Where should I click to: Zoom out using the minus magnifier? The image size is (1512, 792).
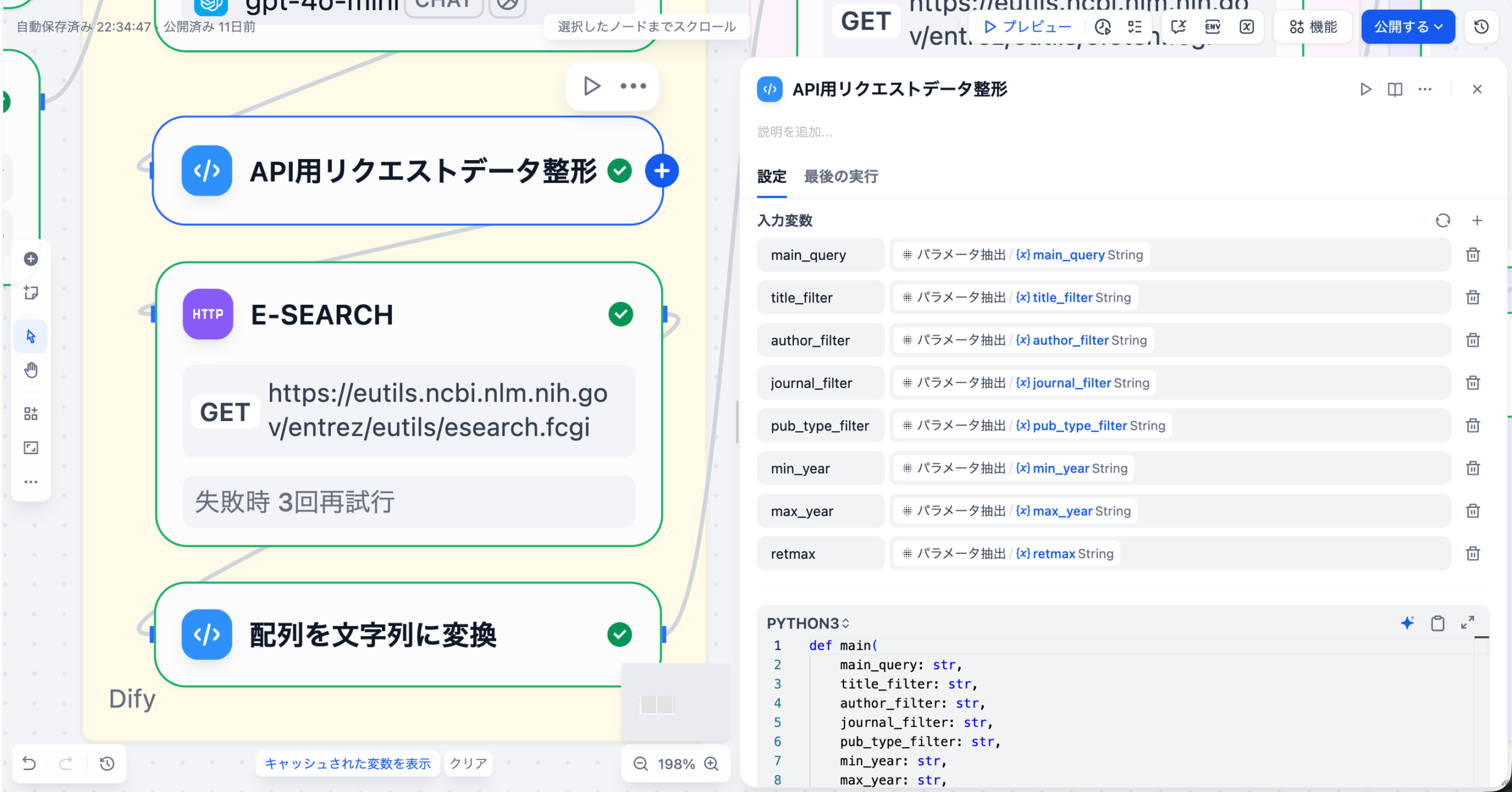click(640, 764)
